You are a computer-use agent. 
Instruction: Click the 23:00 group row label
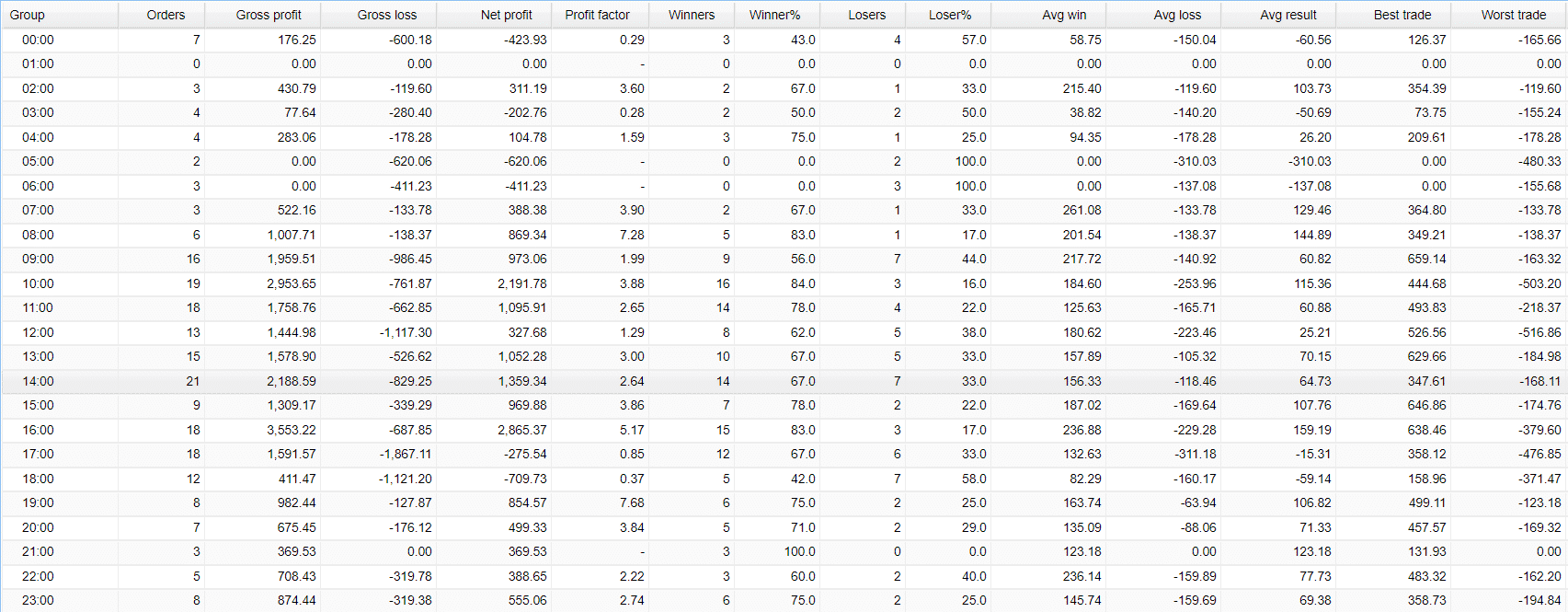click(38, 601)
